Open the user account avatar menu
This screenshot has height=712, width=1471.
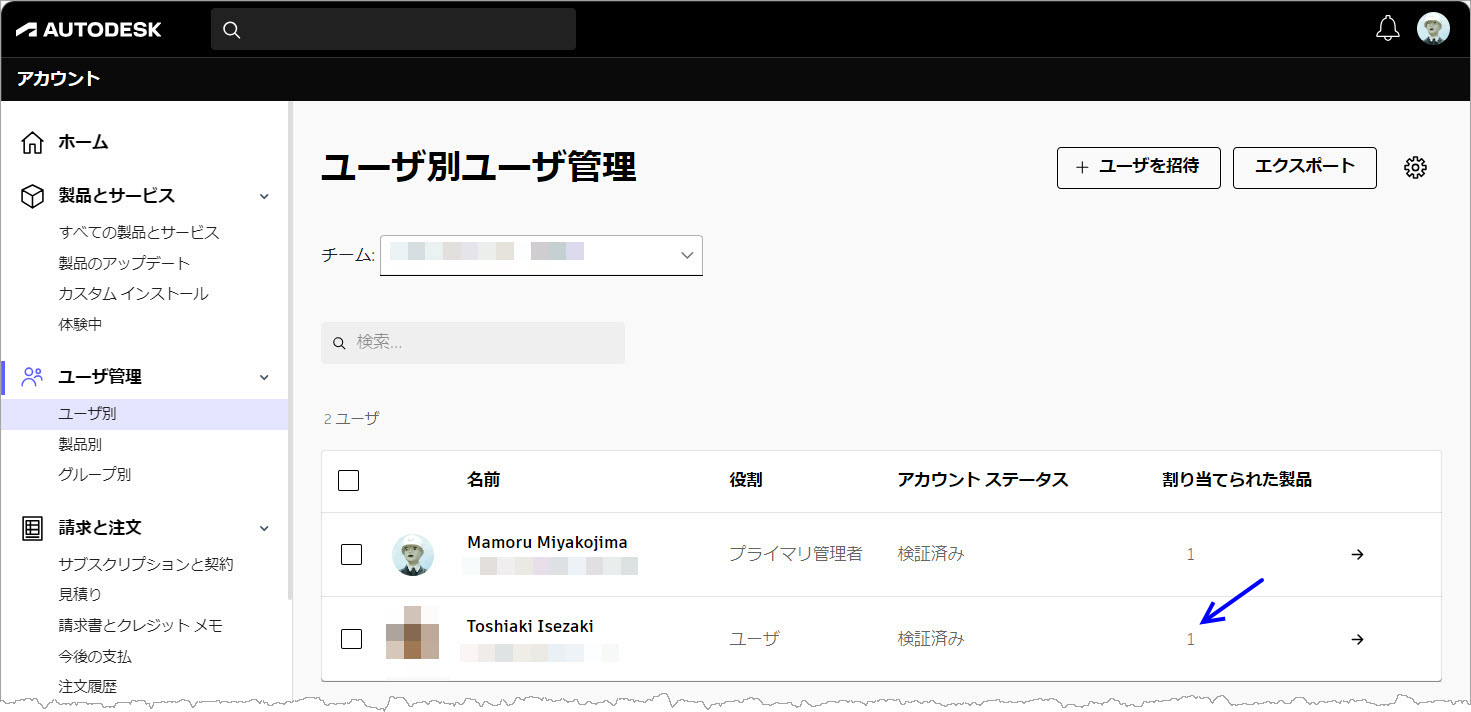pyautogui.click(x=1434, y=28)
